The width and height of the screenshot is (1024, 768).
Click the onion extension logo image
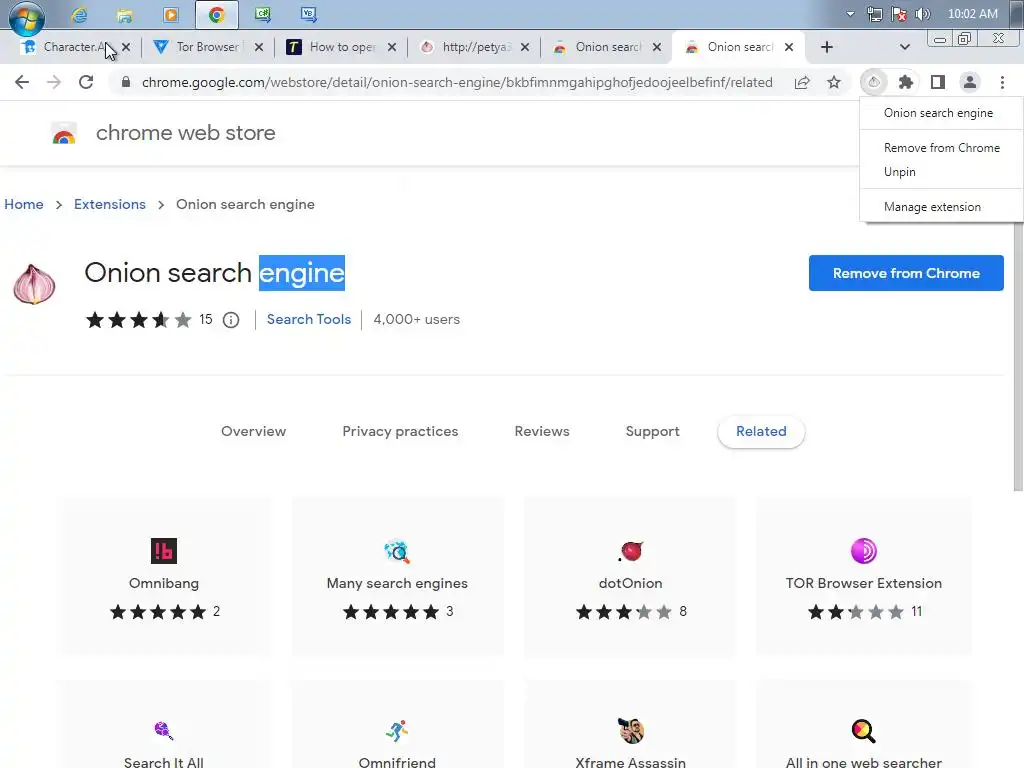(x=35, y=285)
